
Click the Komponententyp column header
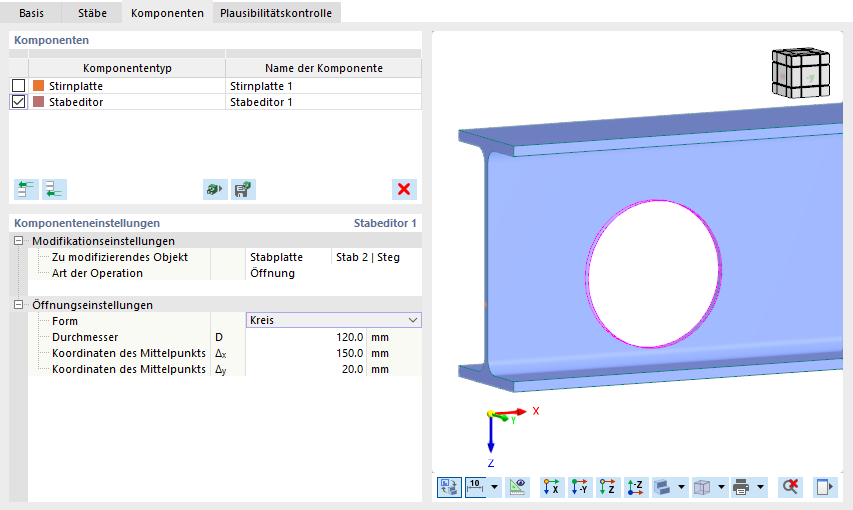pos(127,68)
